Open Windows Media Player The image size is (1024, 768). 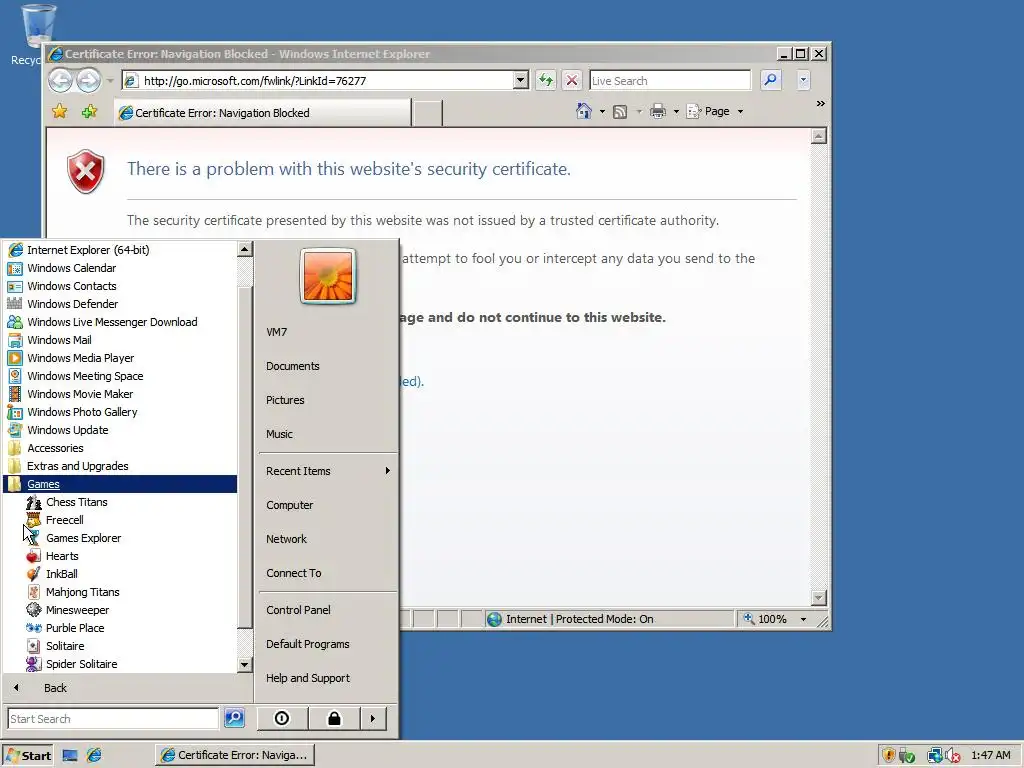pyautogui.click(x=80, y=358)
